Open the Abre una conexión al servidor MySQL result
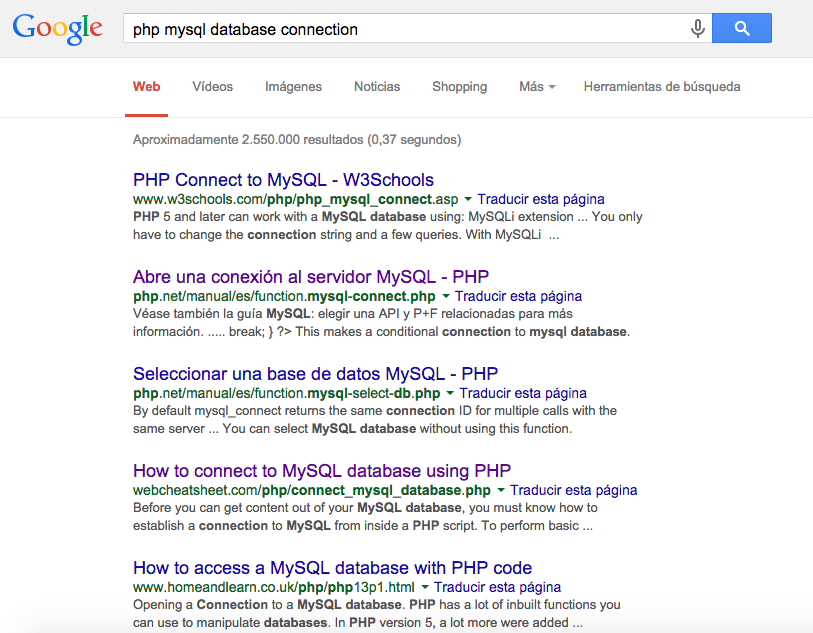This screenshot has height=633, width=813. (x=311, y=277)
